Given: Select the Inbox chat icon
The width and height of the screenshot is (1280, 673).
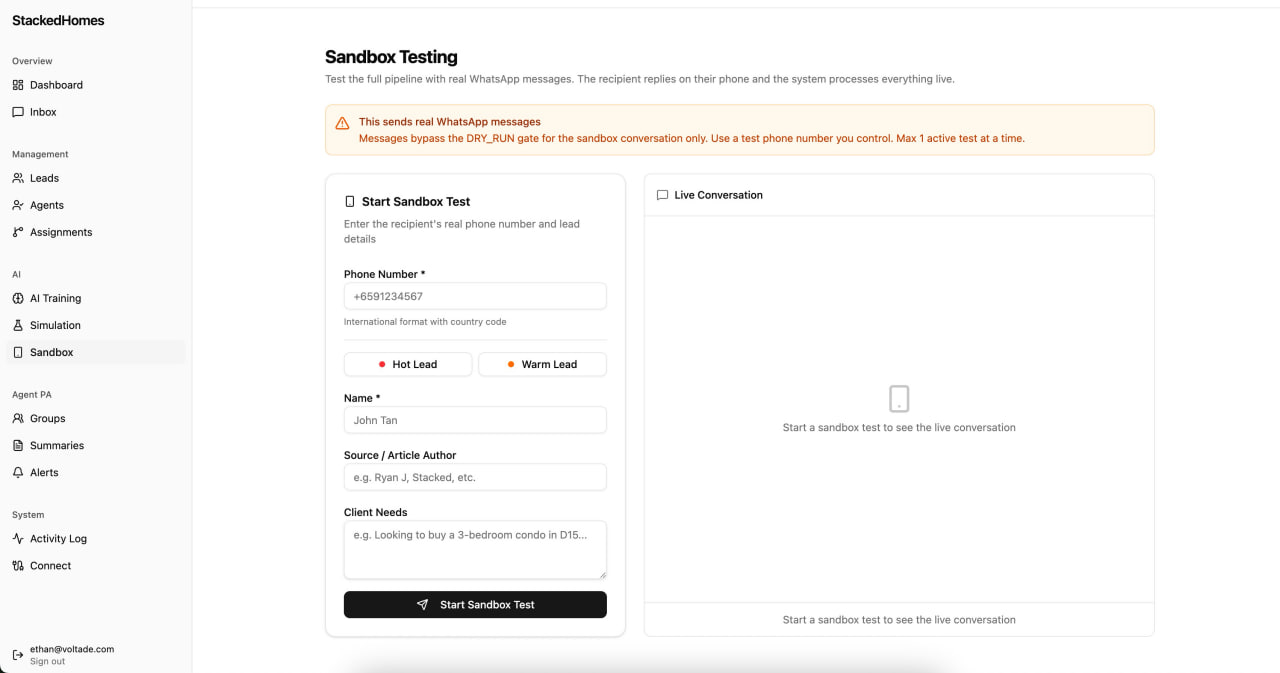Looking at the screenshot, I should point(17,112).
